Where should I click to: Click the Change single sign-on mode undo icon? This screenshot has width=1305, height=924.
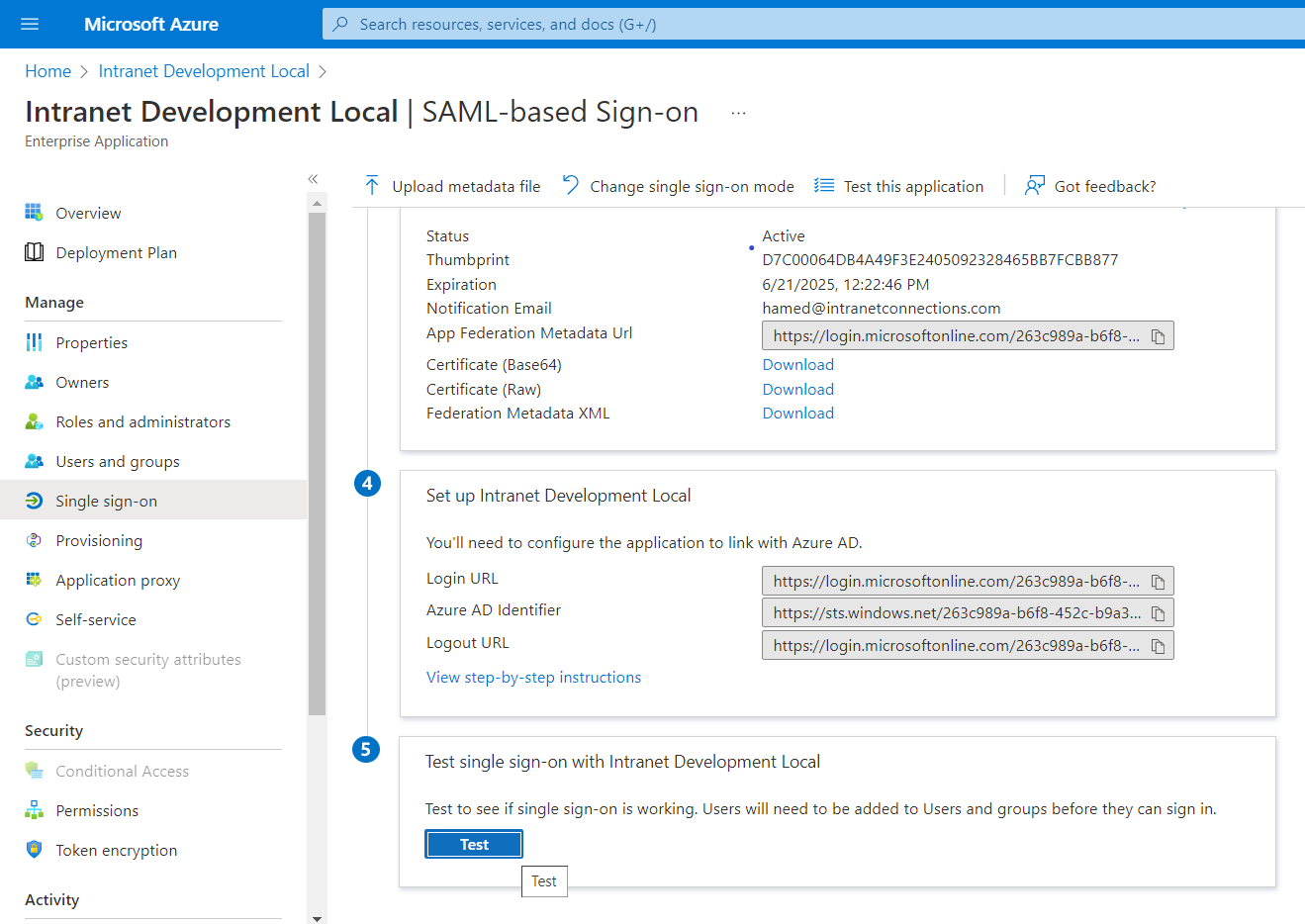coord(571,185)
